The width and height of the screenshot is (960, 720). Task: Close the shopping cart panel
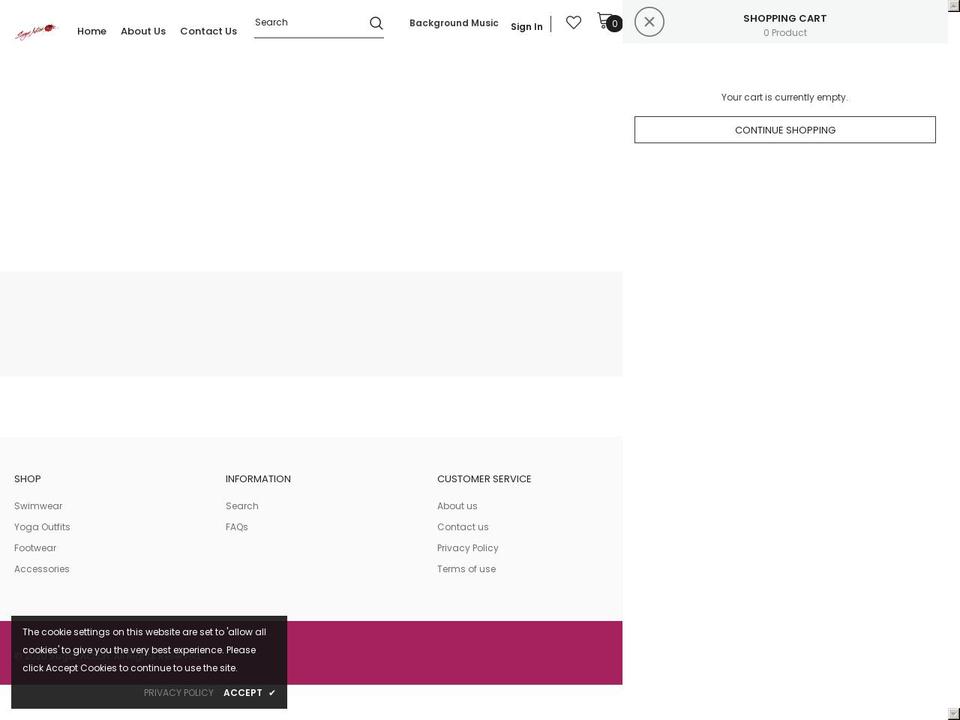coord(649,22)
